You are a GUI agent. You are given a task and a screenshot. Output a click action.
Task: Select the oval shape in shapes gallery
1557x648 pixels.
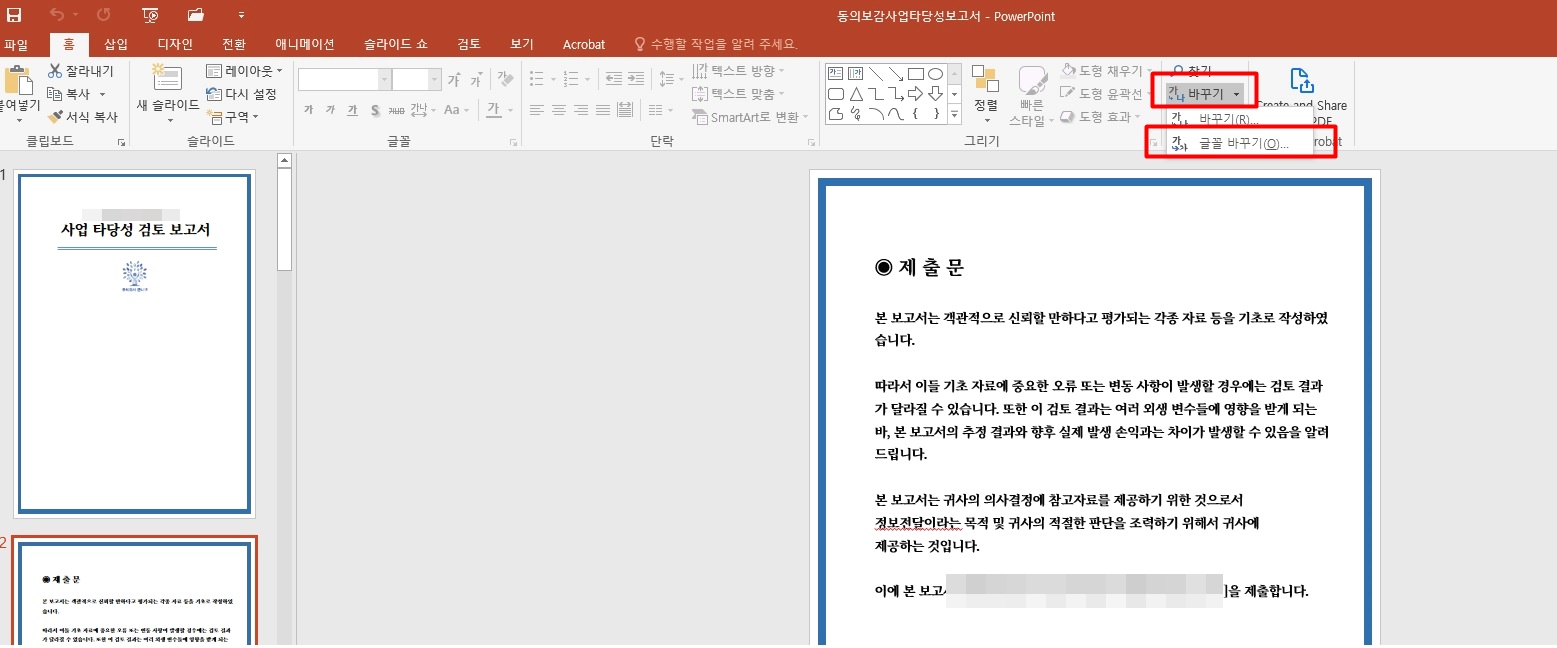tap(935, 73)
